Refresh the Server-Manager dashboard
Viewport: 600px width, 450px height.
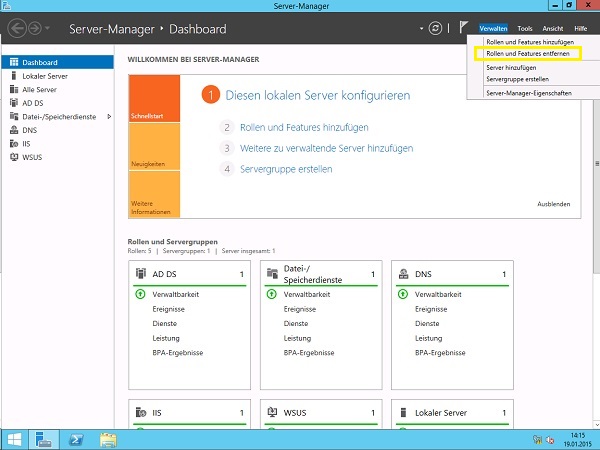[435, 28]
